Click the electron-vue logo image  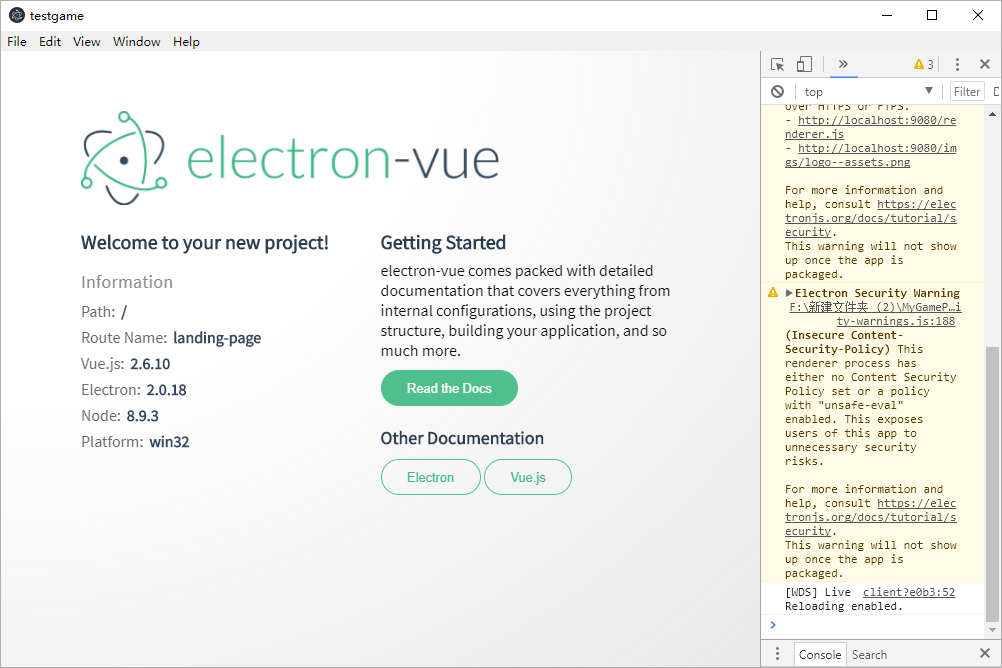click(x=290, y=158)
